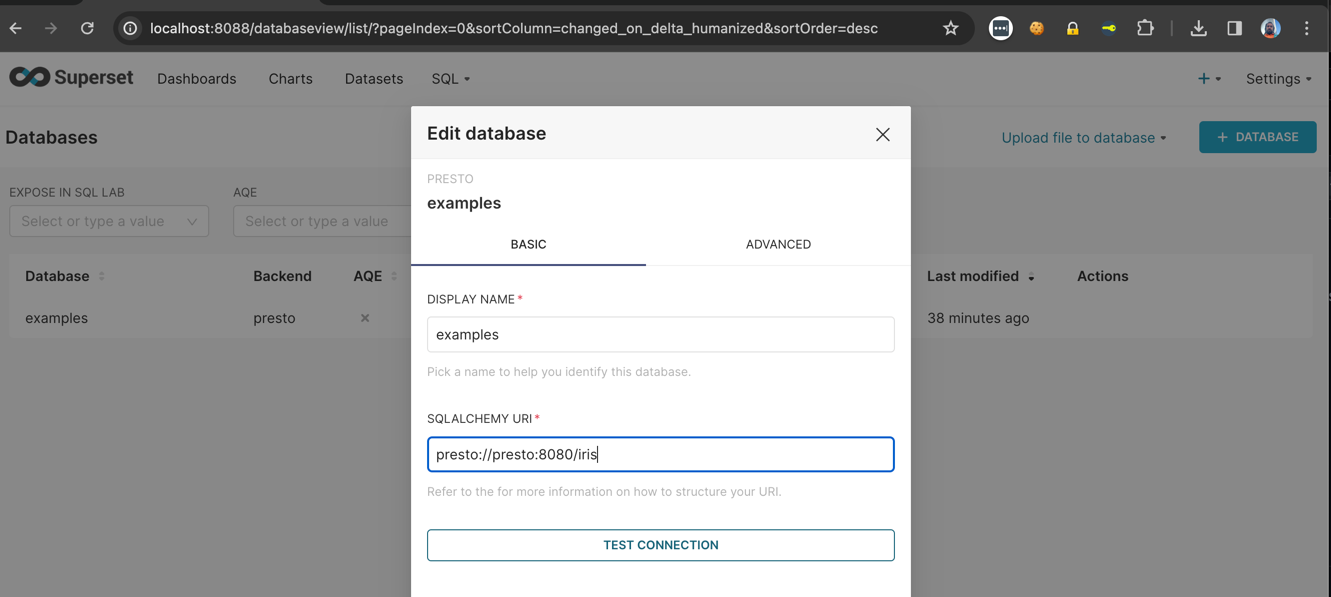Click the Backend column header
This screenshot has height=597, width=1331.
coord(282,276)
